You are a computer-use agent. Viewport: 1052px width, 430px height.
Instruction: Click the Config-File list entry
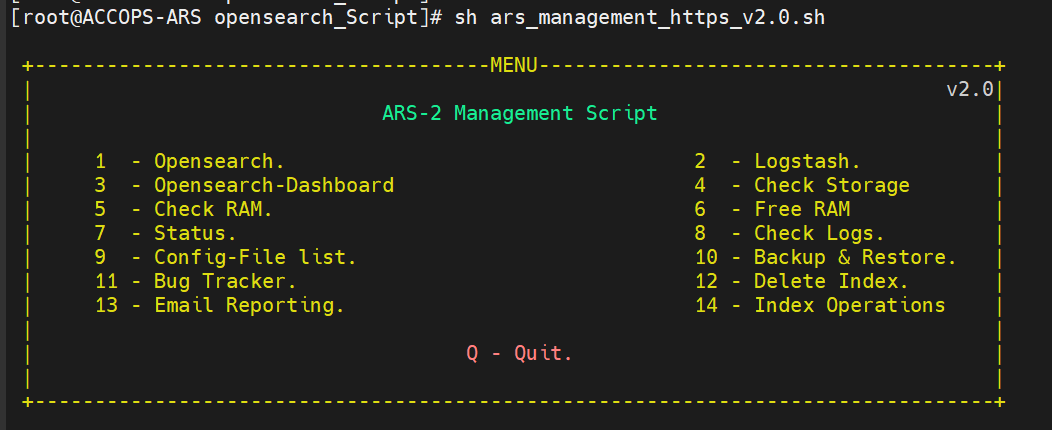click(x=255, y=257)
